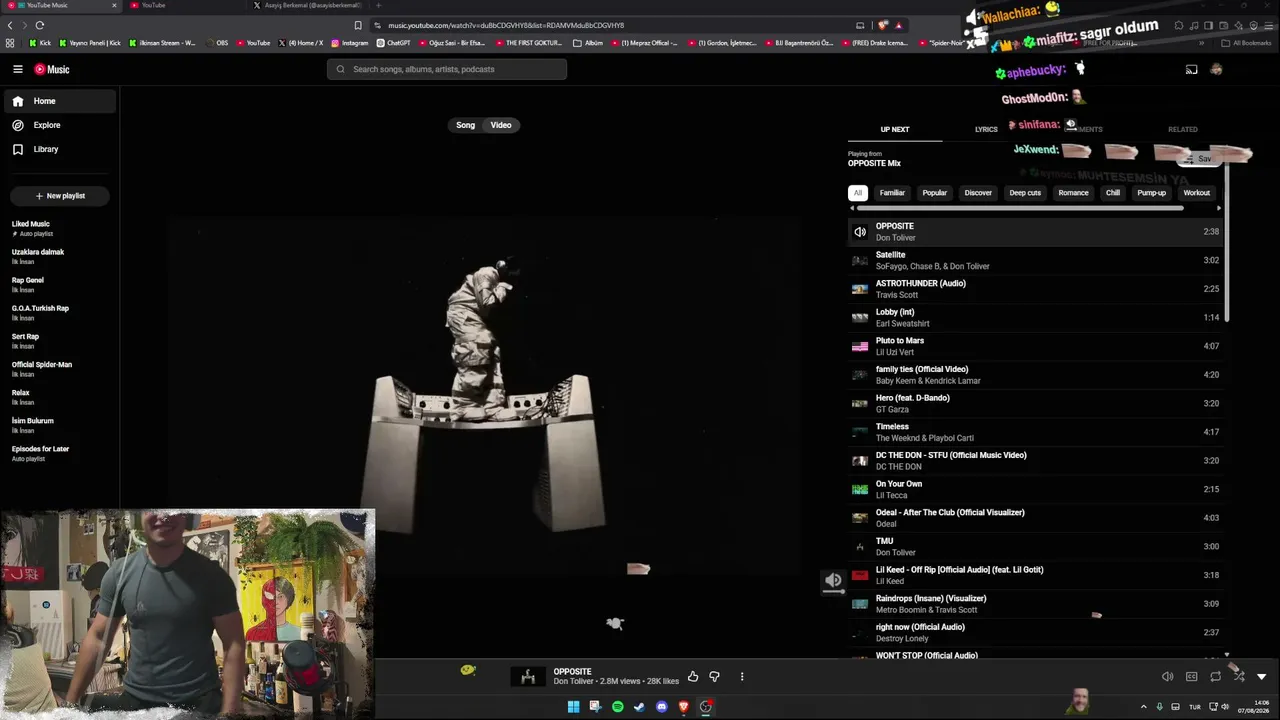Open the three-dot menu for OPPOSITE
Image resolution: width=1280 pixels, height=720 pixels.
click(x=742, y=677)
